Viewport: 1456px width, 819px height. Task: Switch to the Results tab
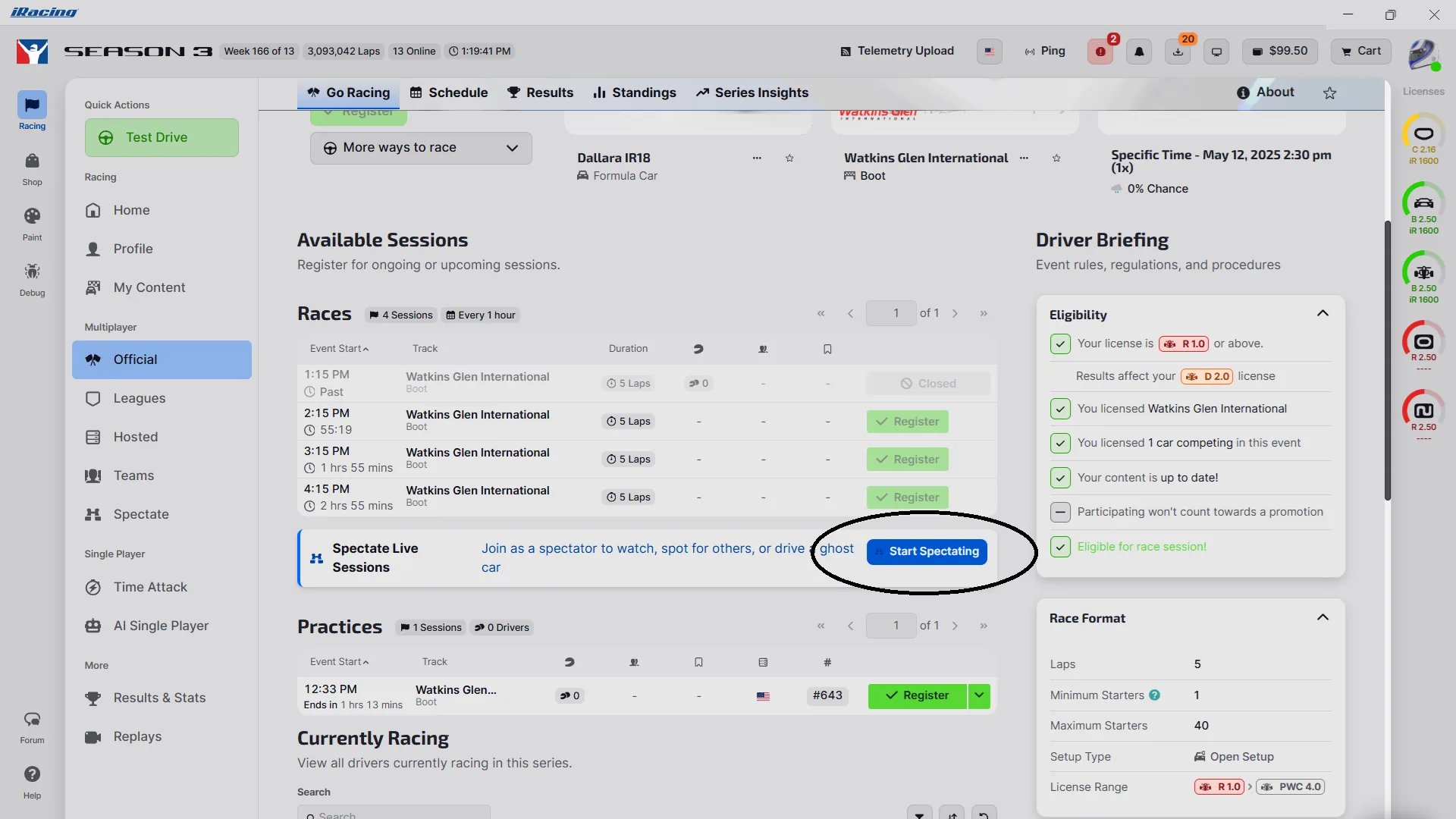tap(541, 93)
